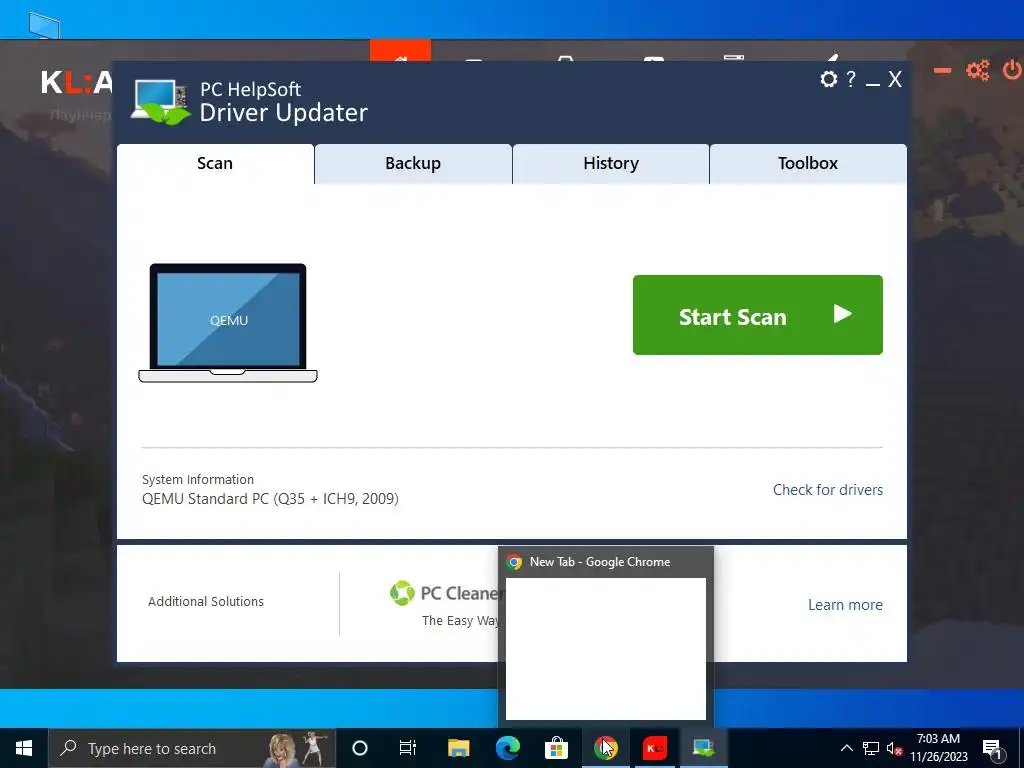Viewport: 1024px width, 768px height.
Task: Minimize the Driver Updater window
Action: pyautogui.click(x=873, y=84)
